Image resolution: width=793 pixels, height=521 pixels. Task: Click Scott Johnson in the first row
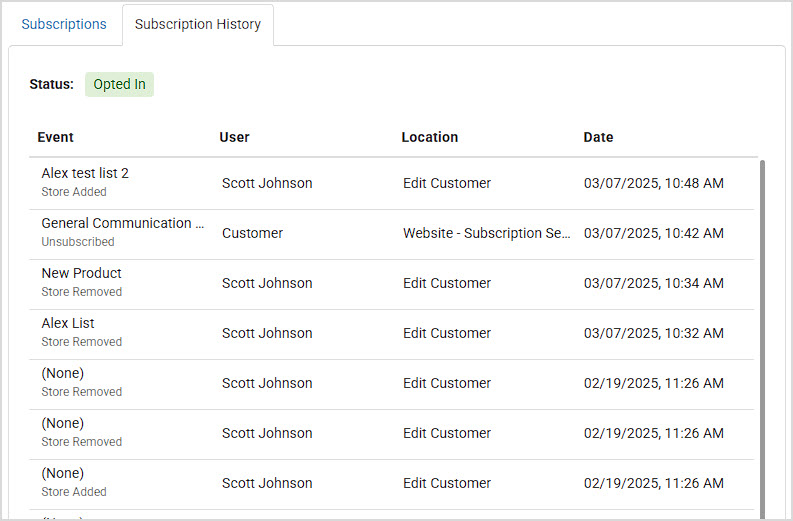(267, 183)
